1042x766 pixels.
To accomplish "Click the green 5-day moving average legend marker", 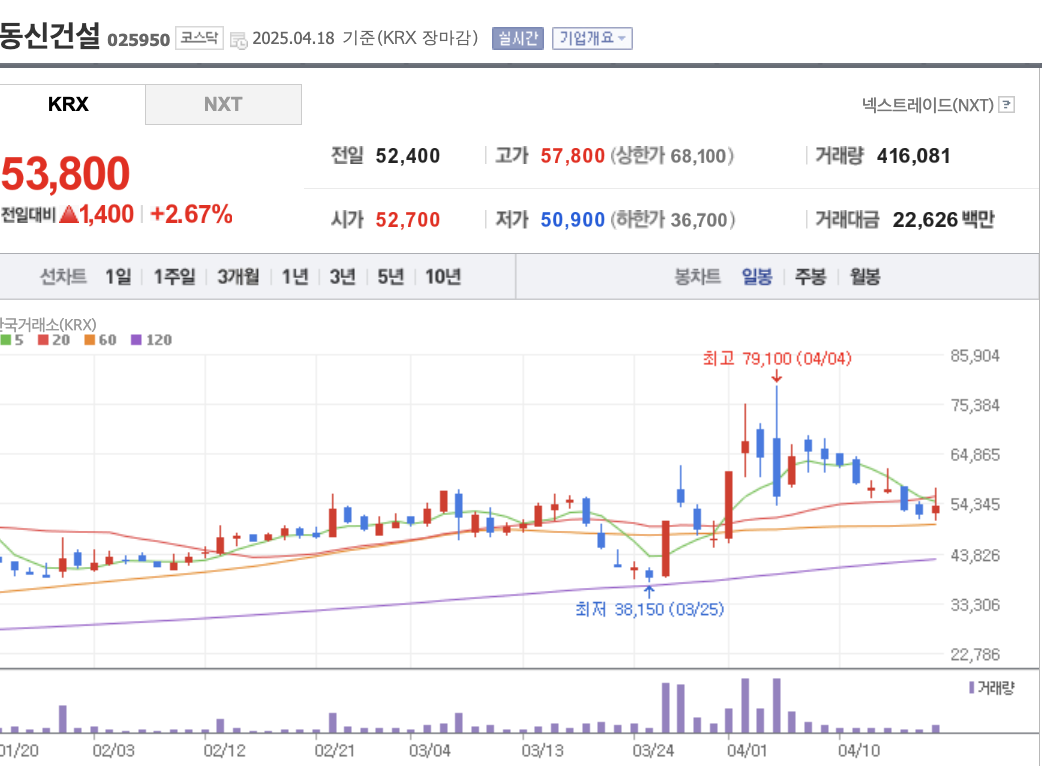I will tap(6, 340).
